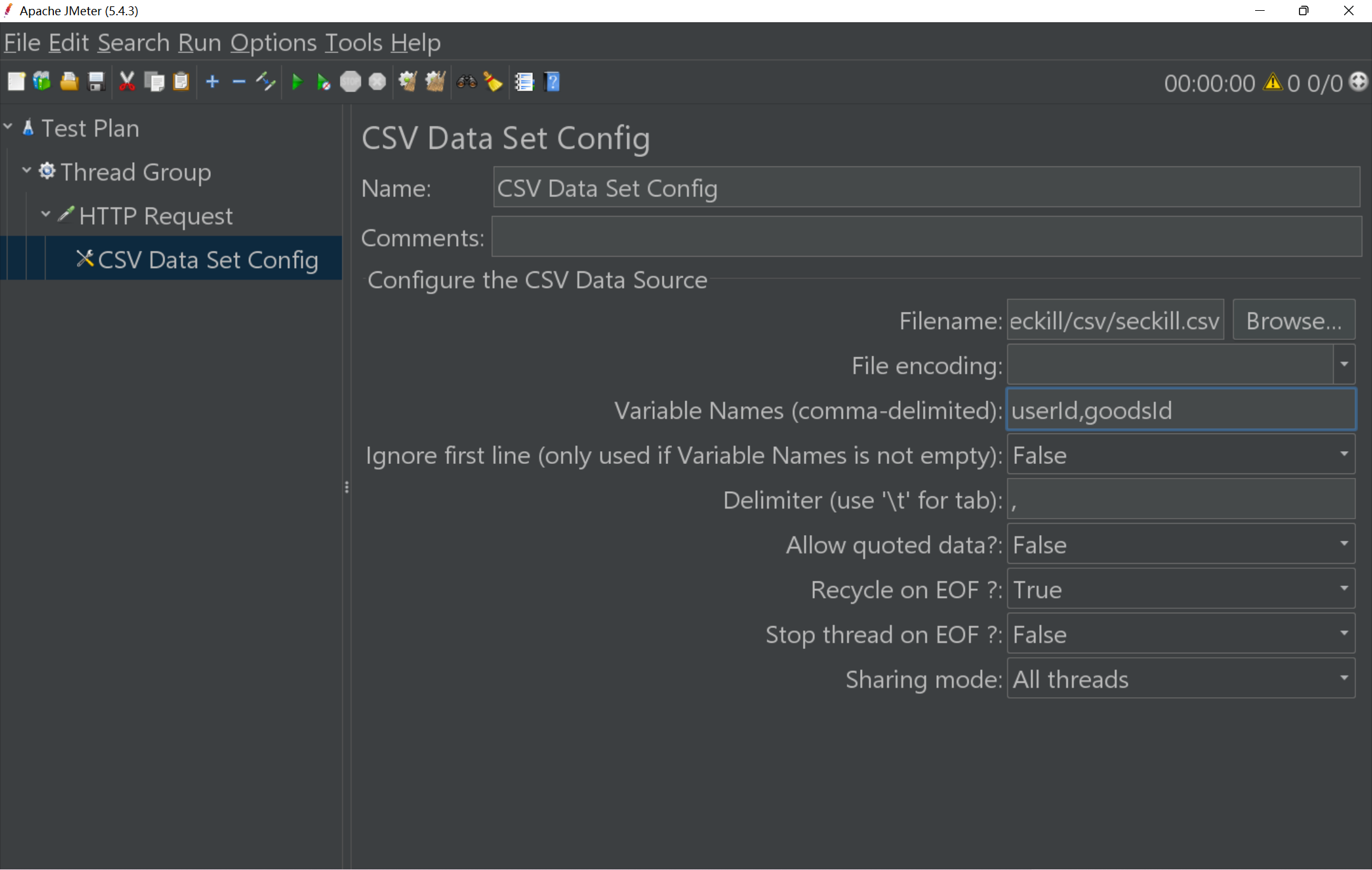Open the Ignore first line dropdown
Screen dimensions: 1372x870
coord(1344,454)
